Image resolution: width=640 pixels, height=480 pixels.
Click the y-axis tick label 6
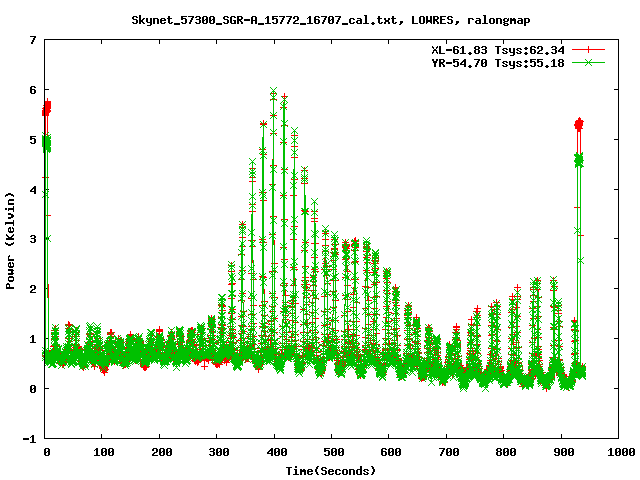click(33, 90)
